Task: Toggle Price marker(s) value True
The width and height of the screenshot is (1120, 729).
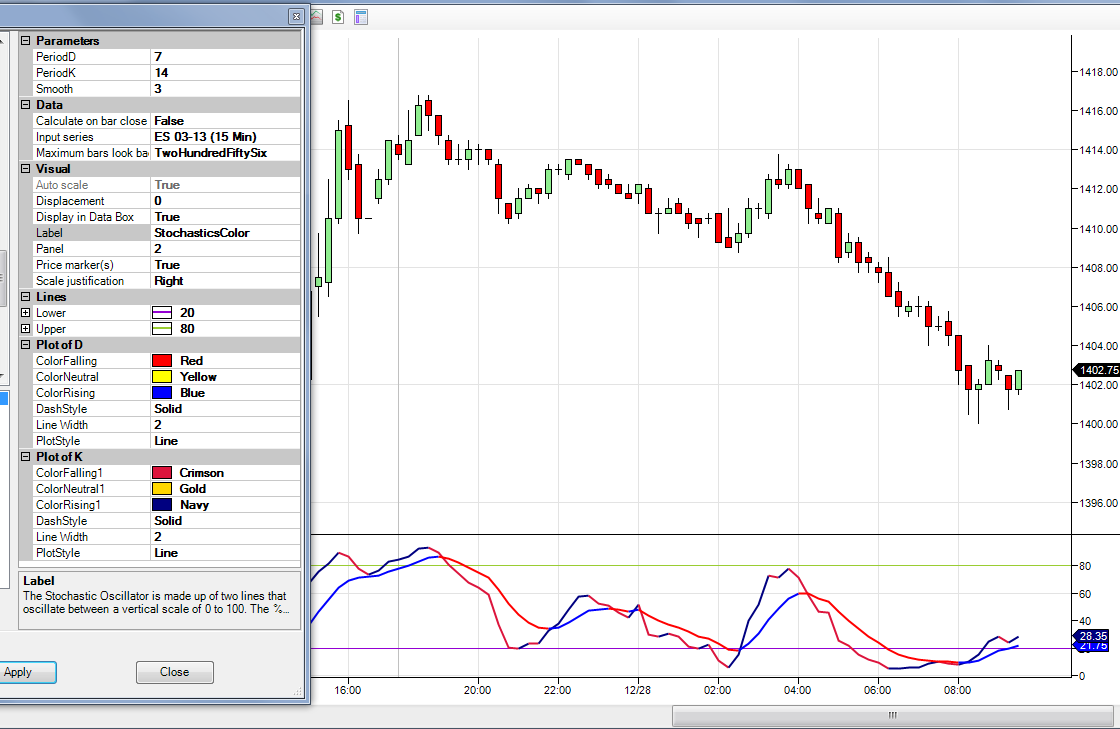Action: pyautogui.click(x=226, y=265)
